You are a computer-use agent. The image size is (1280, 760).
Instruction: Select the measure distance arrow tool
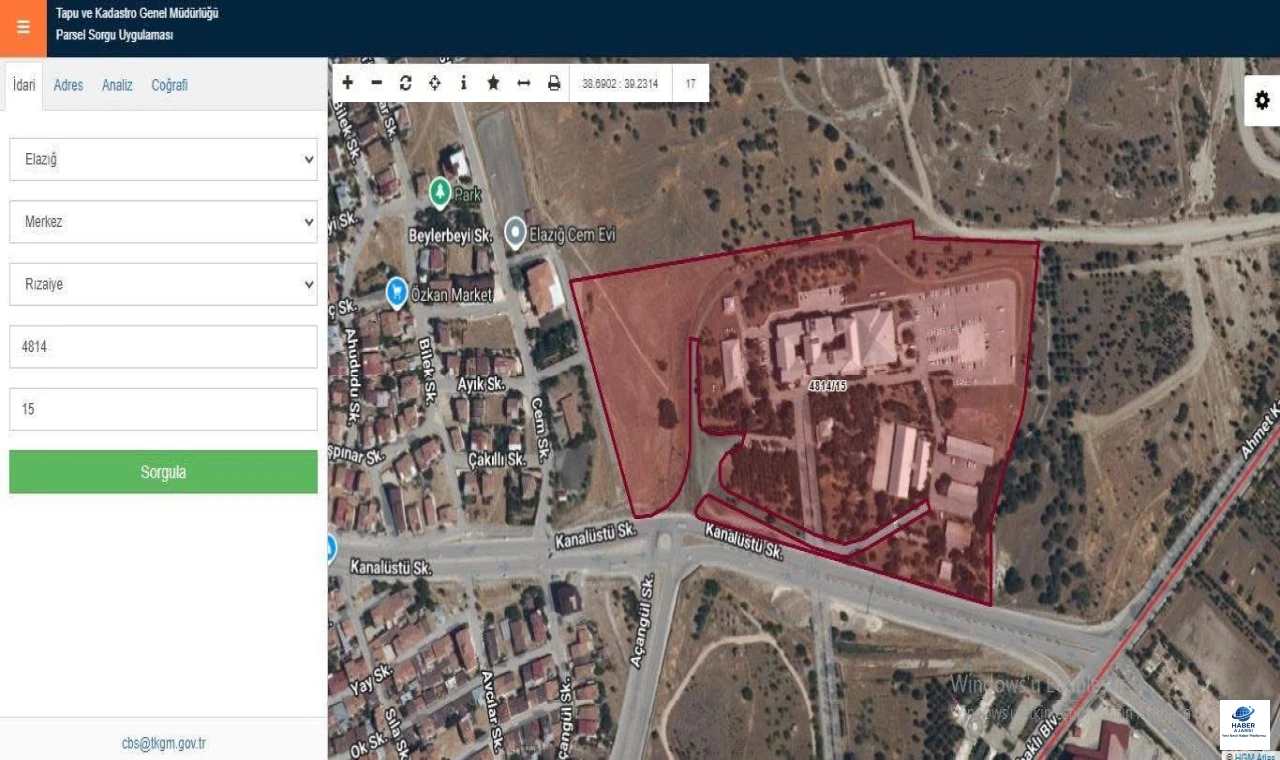pos(523,83)
